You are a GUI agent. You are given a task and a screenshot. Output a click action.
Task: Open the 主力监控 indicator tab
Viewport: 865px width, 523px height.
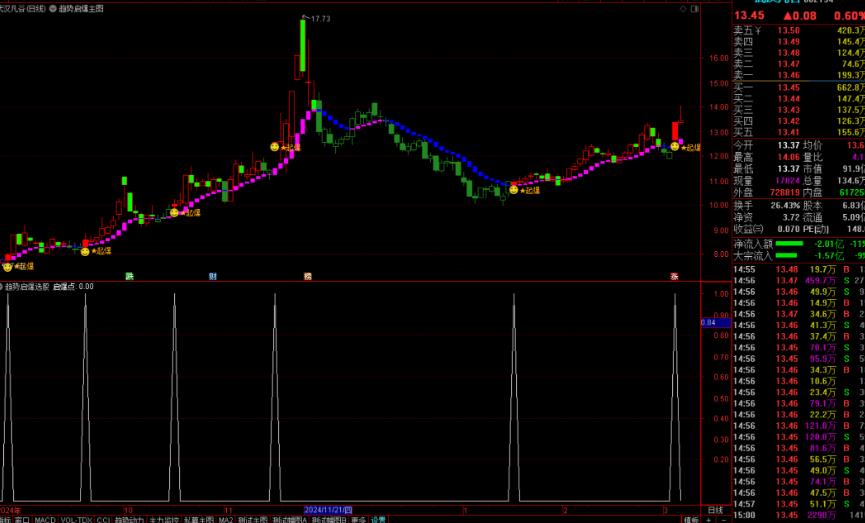pyautogui.click(x=164, y=520)
